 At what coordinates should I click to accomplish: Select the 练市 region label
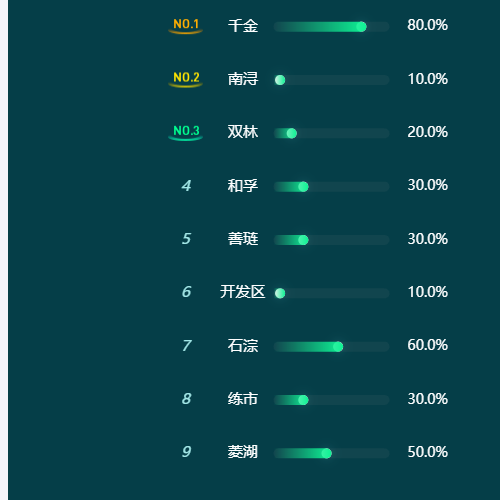[243, 399]
